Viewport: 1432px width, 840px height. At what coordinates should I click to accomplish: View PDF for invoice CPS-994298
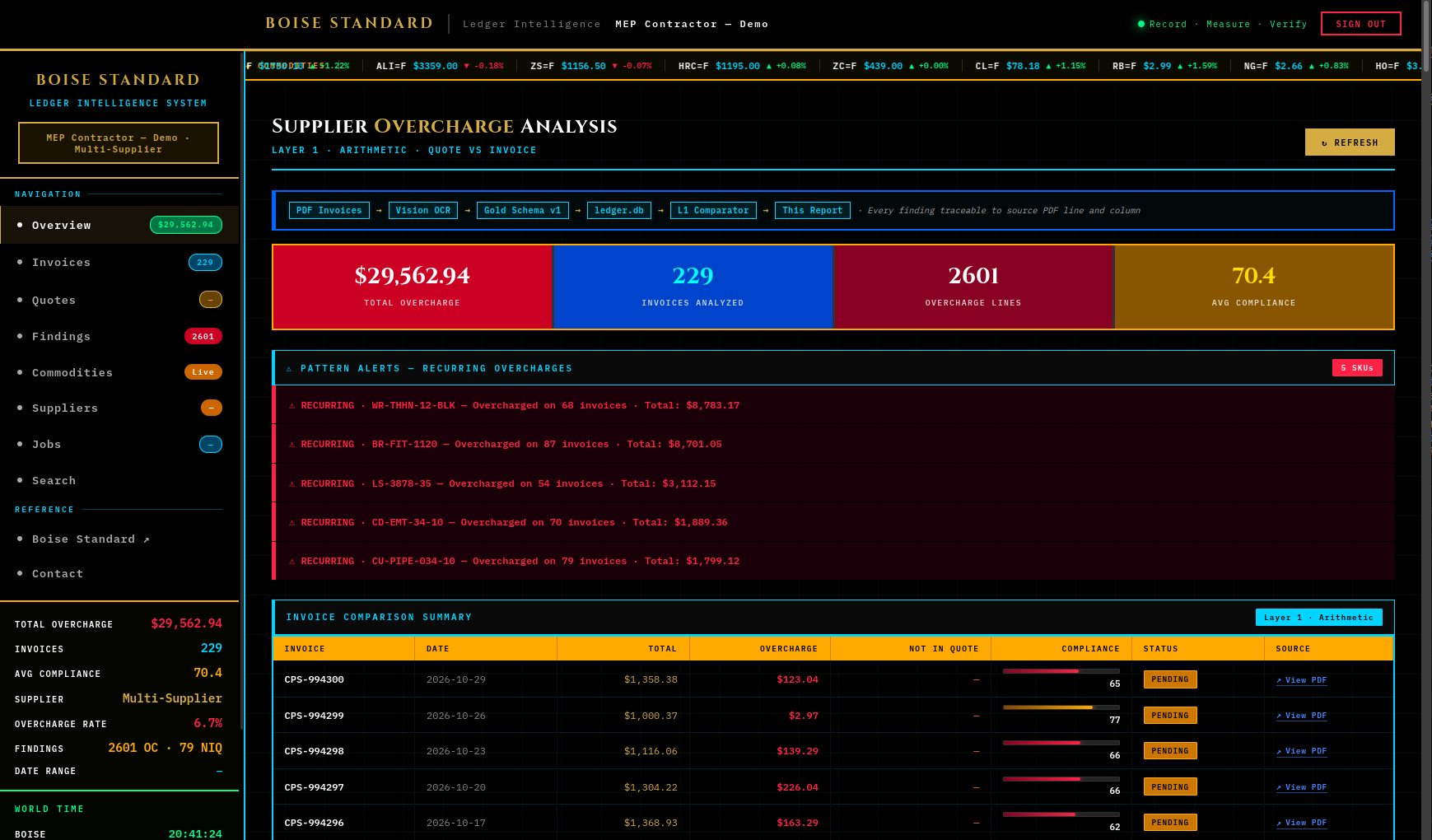pyautogui.click(x=1301, y=751)
